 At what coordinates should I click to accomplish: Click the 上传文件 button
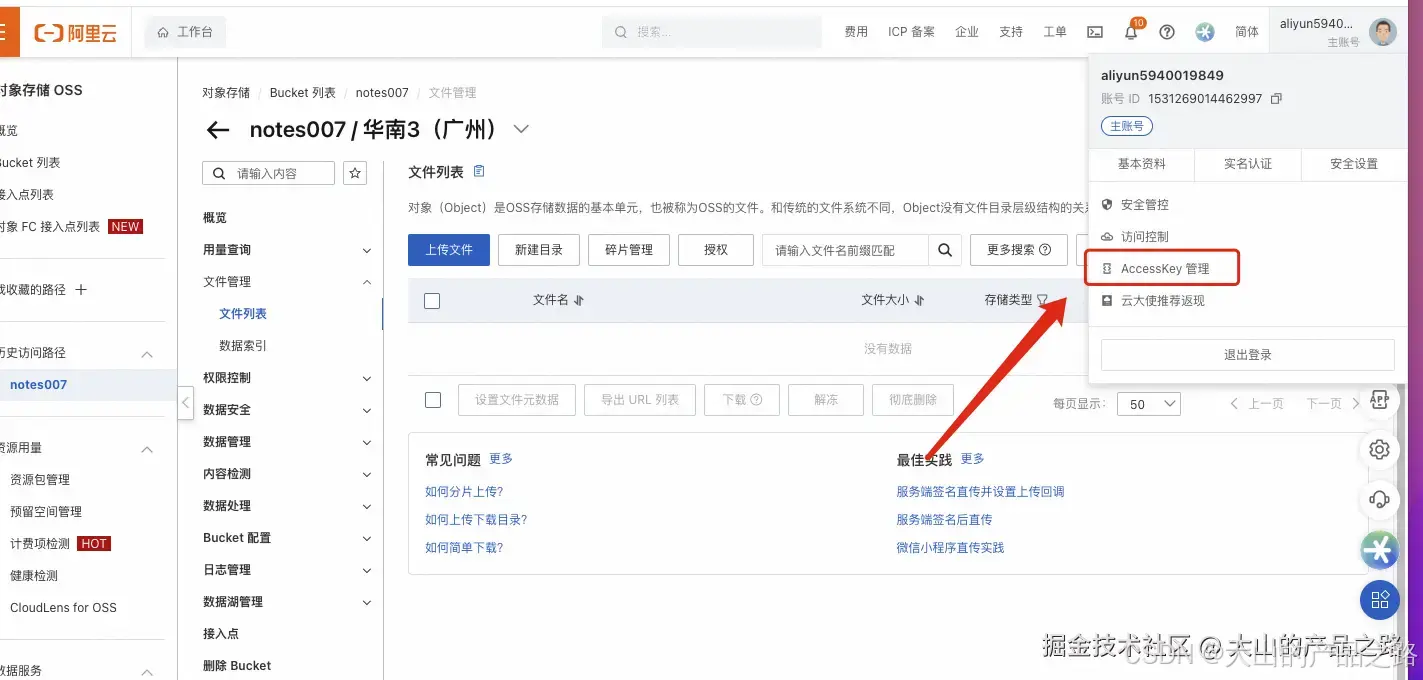449,250
